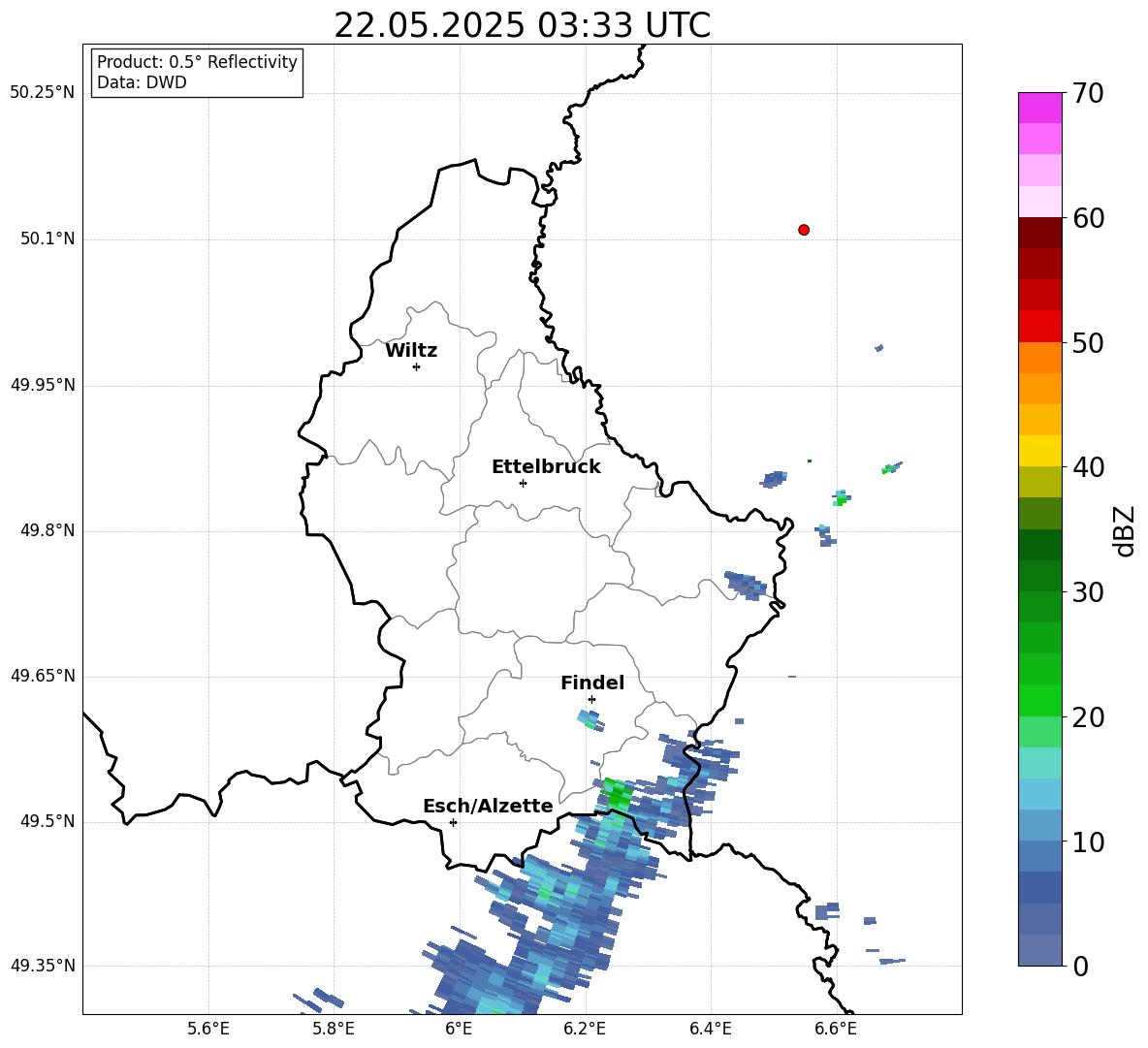Click the Wiltz city label
The height and width of the screenshot is (1048, 1148).
coord(411,351)
